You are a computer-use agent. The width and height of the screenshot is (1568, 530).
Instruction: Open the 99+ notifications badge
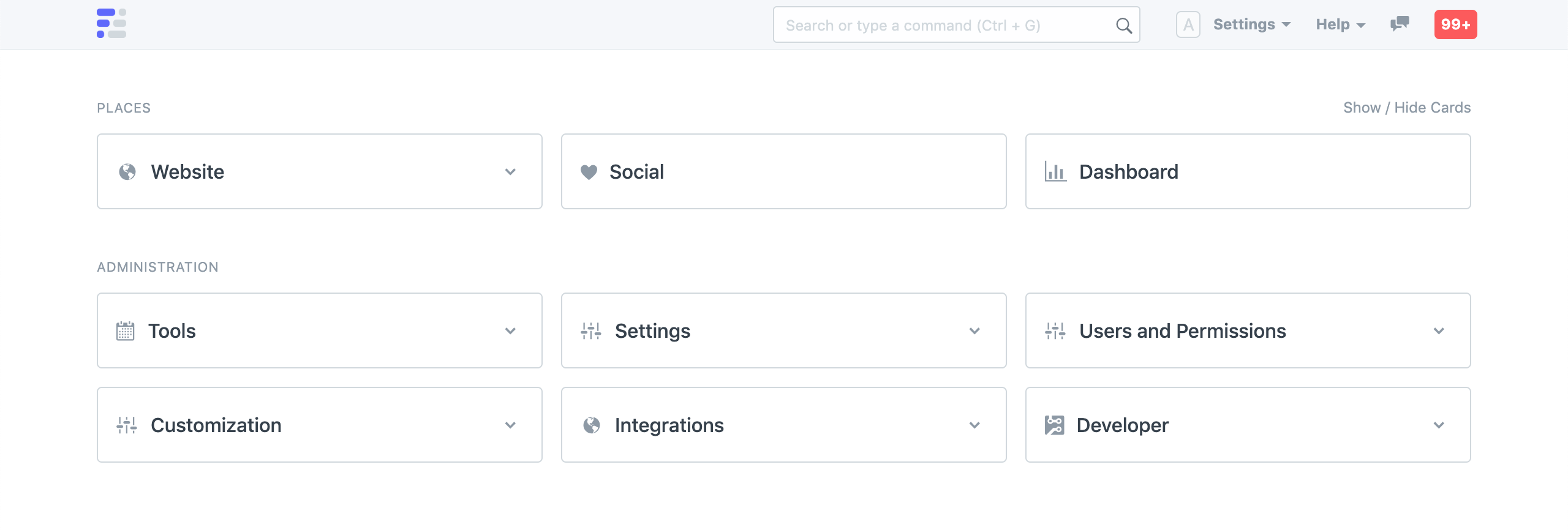click(x=1455, y=24)
